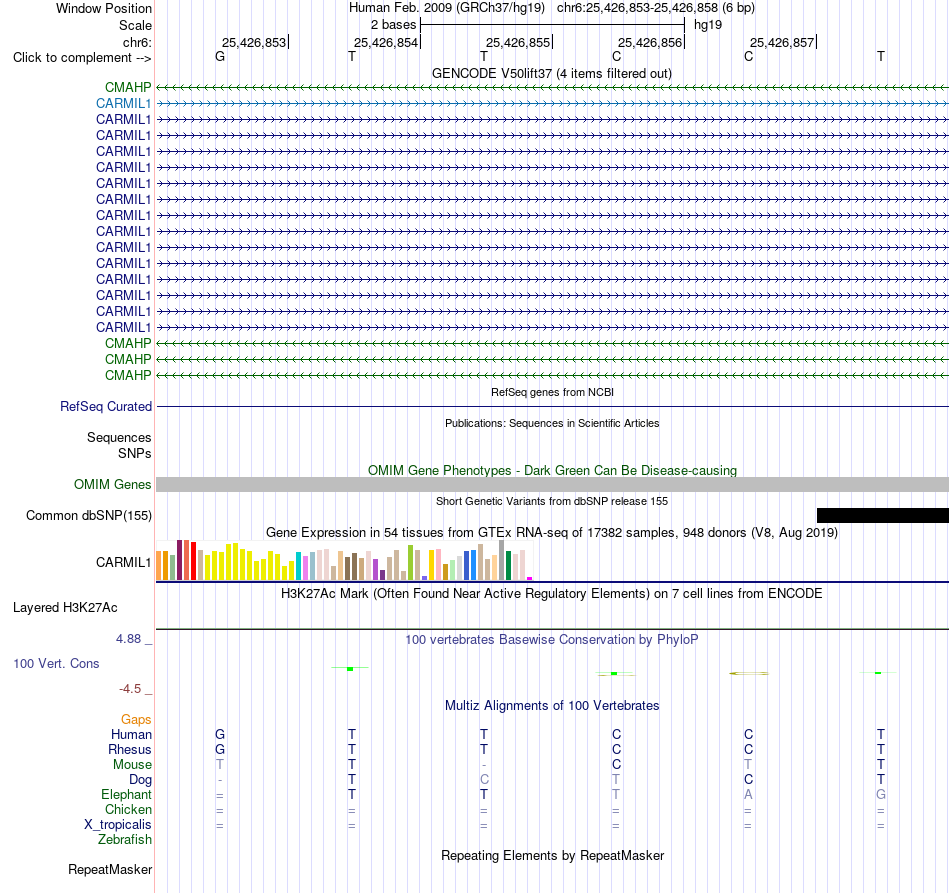Click the chr6:25,426,853-25,426,858 position text

[656, 8]
